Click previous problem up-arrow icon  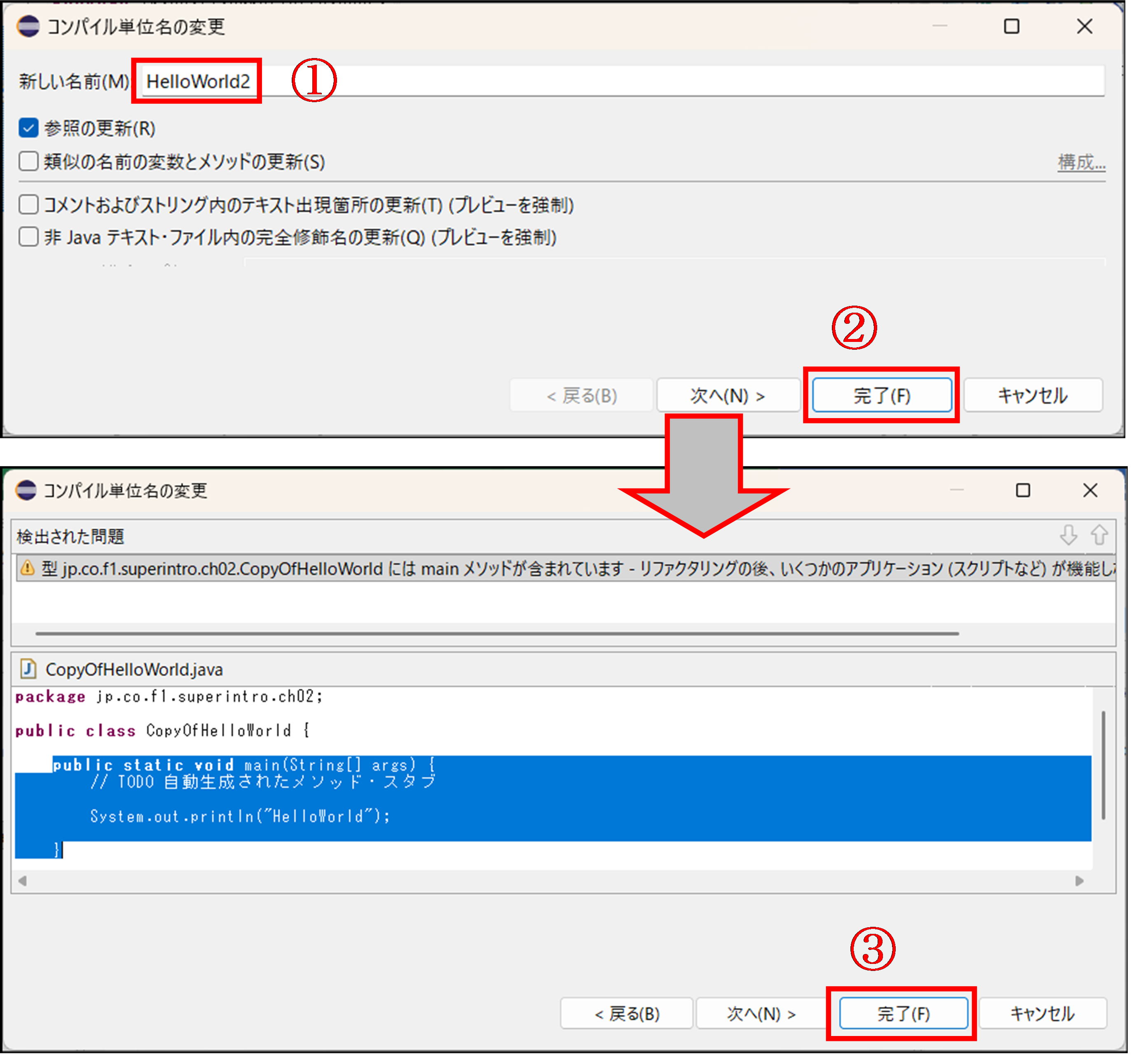coord(1099,535)
